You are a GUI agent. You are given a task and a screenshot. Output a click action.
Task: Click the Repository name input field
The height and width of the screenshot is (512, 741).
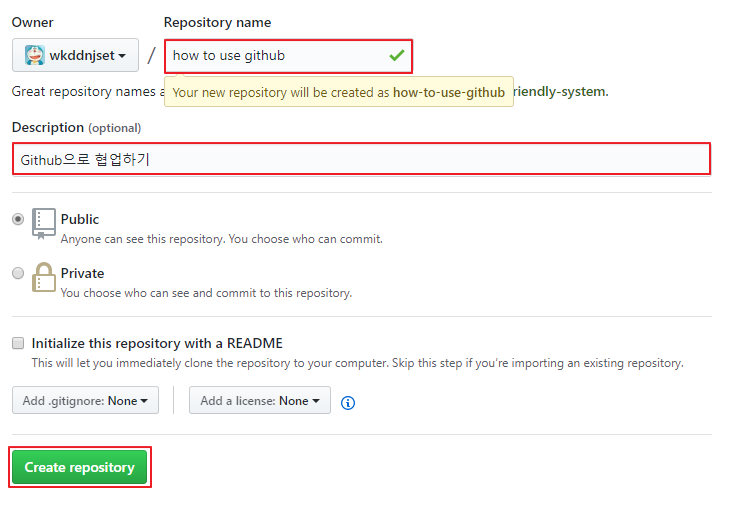point(288,56)
